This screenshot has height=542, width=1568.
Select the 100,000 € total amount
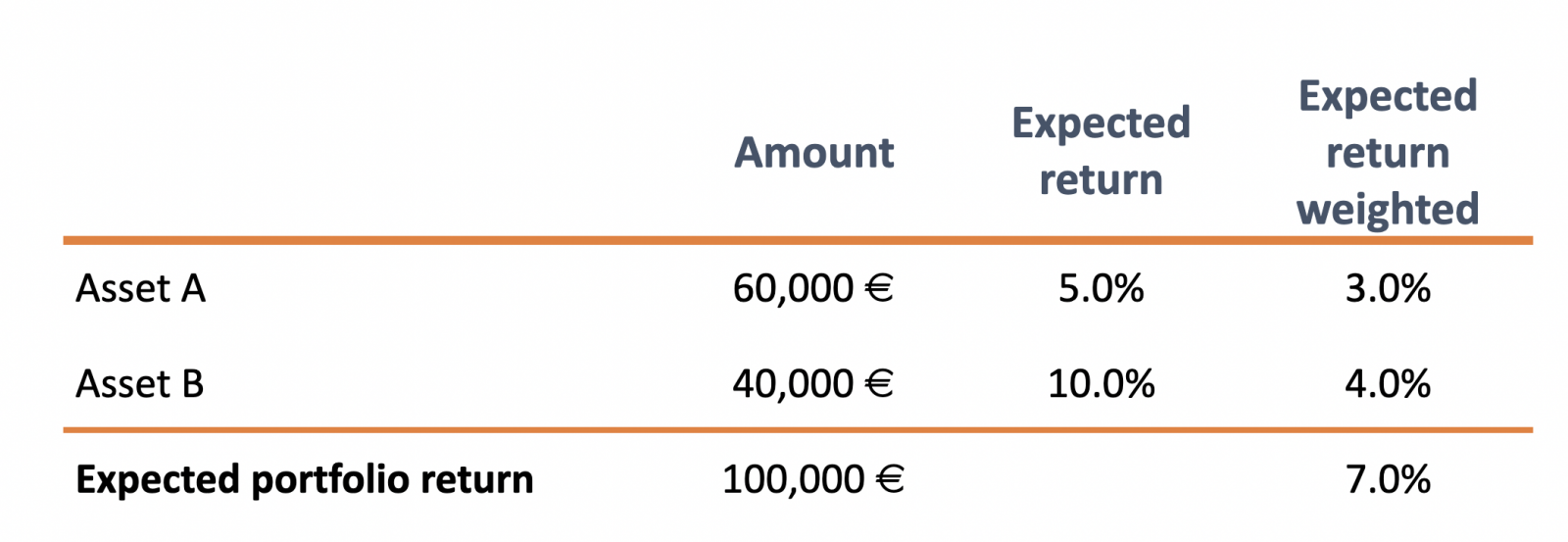(812, 479)
